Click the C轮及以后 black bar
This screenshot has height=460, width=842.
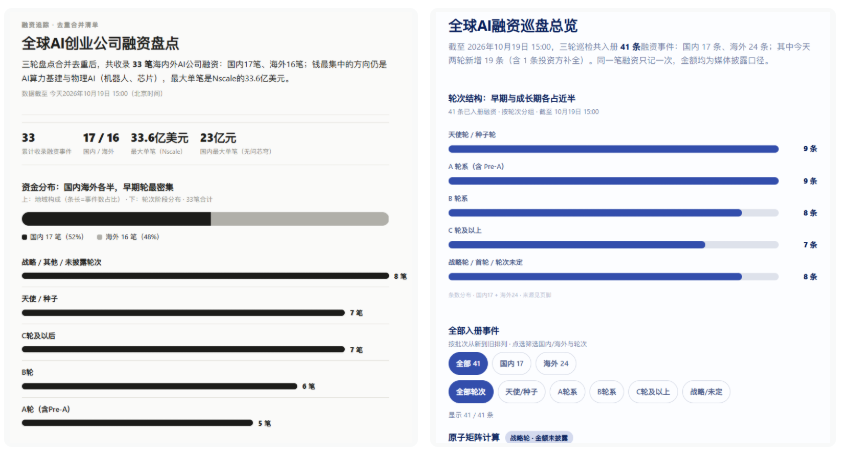183,349
